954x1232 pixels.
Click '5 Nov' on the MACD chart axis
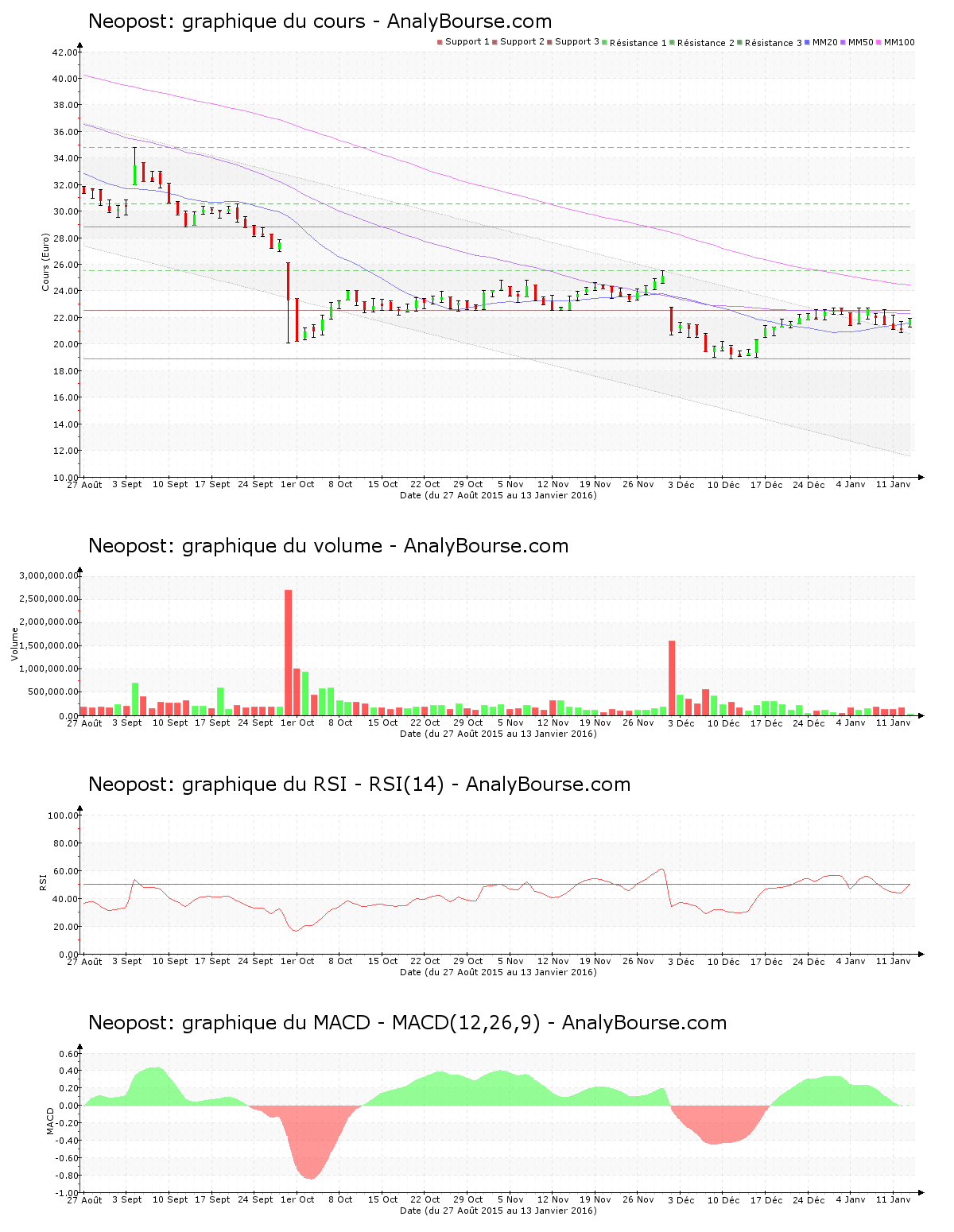510,1199
